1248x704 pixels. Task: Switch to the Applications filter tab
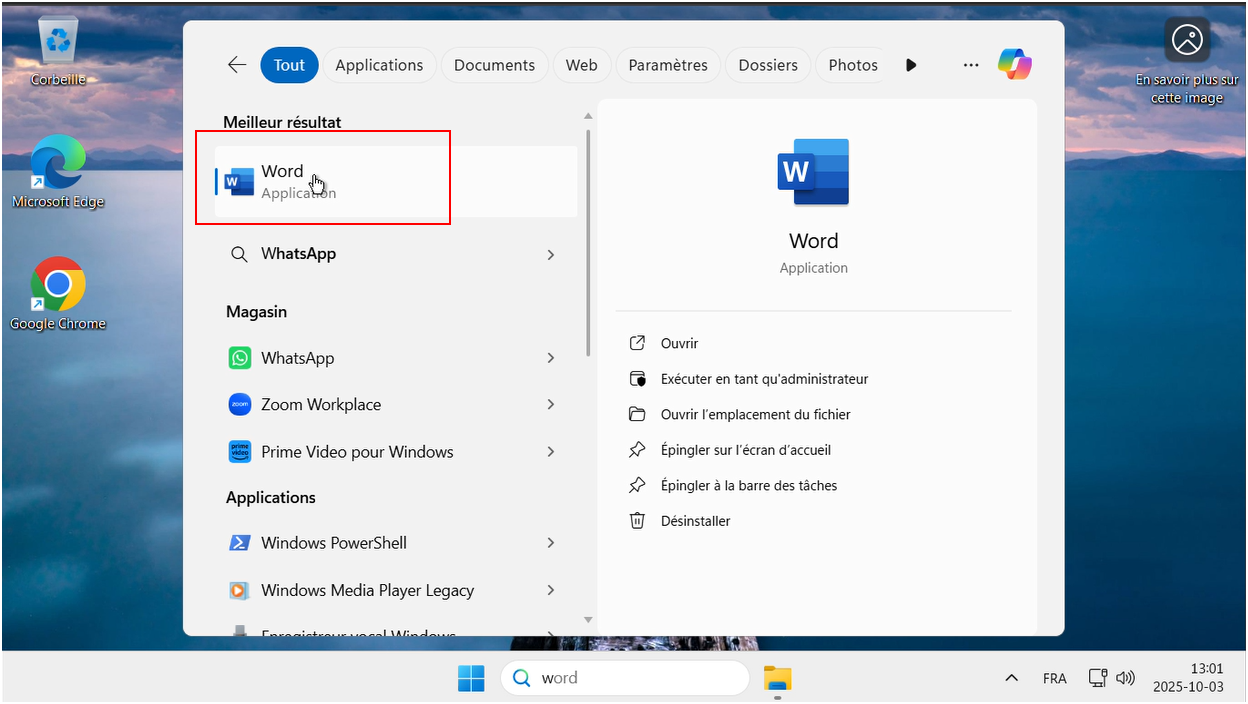(379, 65)
